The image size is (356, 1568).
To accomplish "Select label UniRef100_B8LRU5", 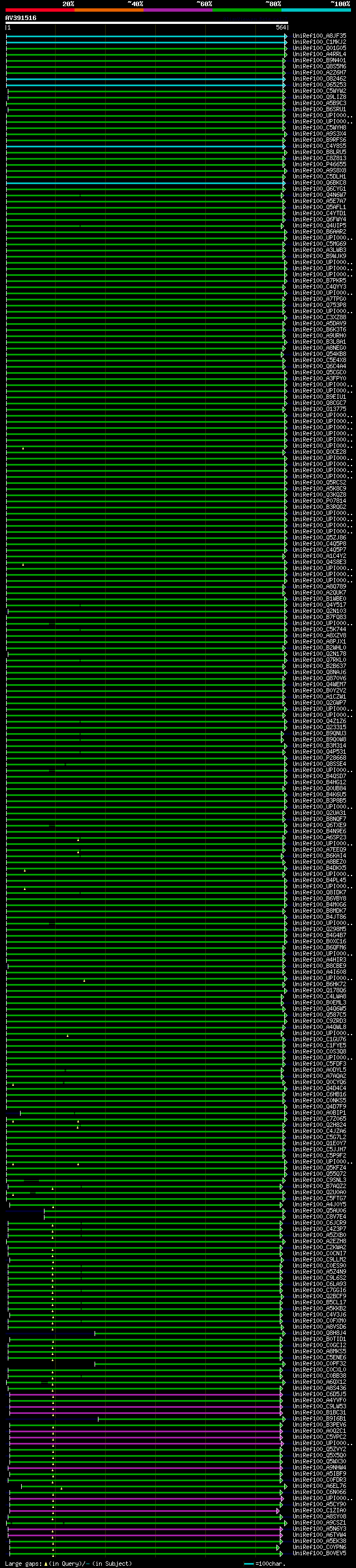I will point(319,152).
